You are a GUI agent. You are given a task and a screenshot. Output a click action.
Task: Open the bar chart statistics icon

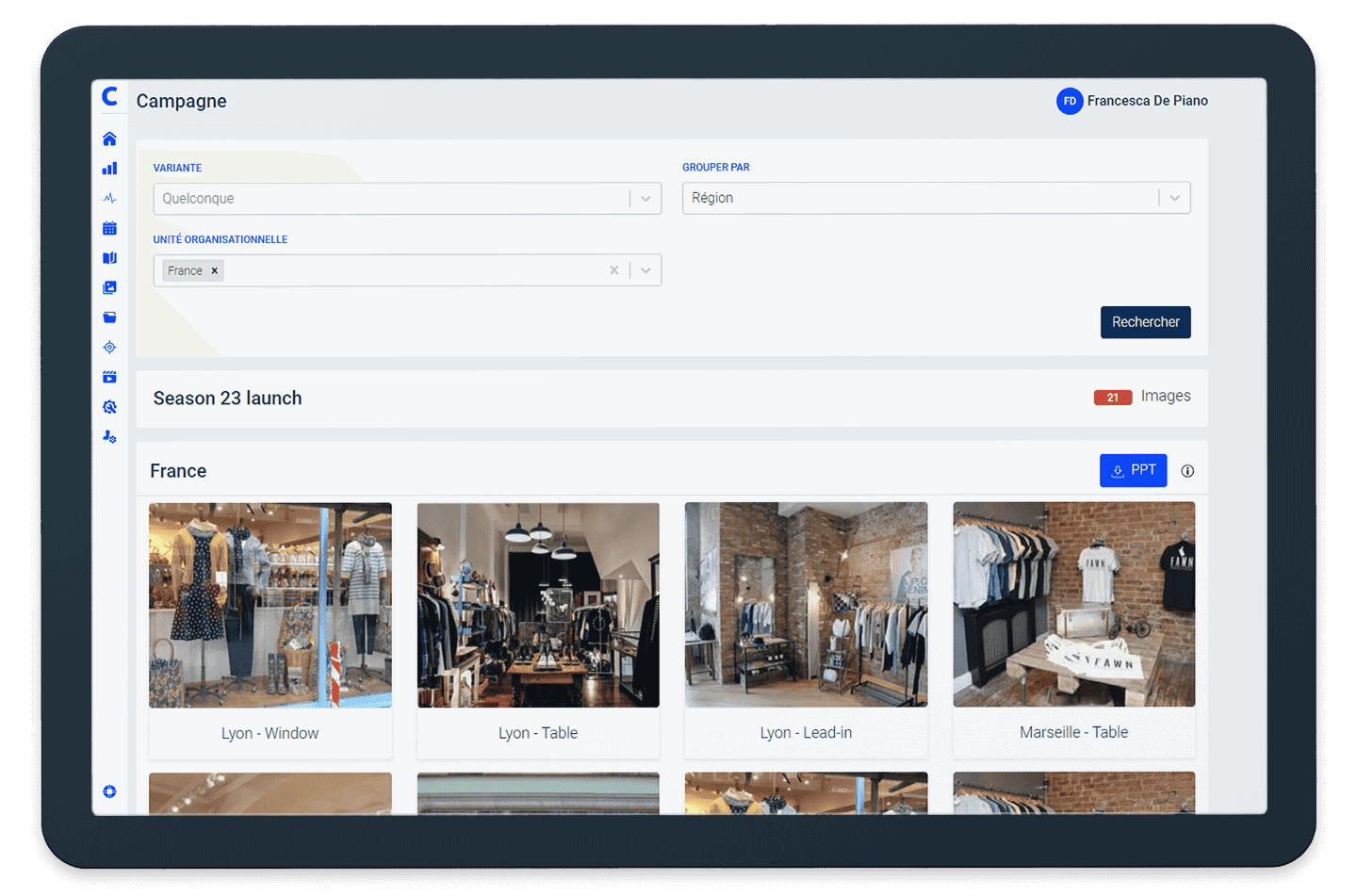tap(109, 169)
